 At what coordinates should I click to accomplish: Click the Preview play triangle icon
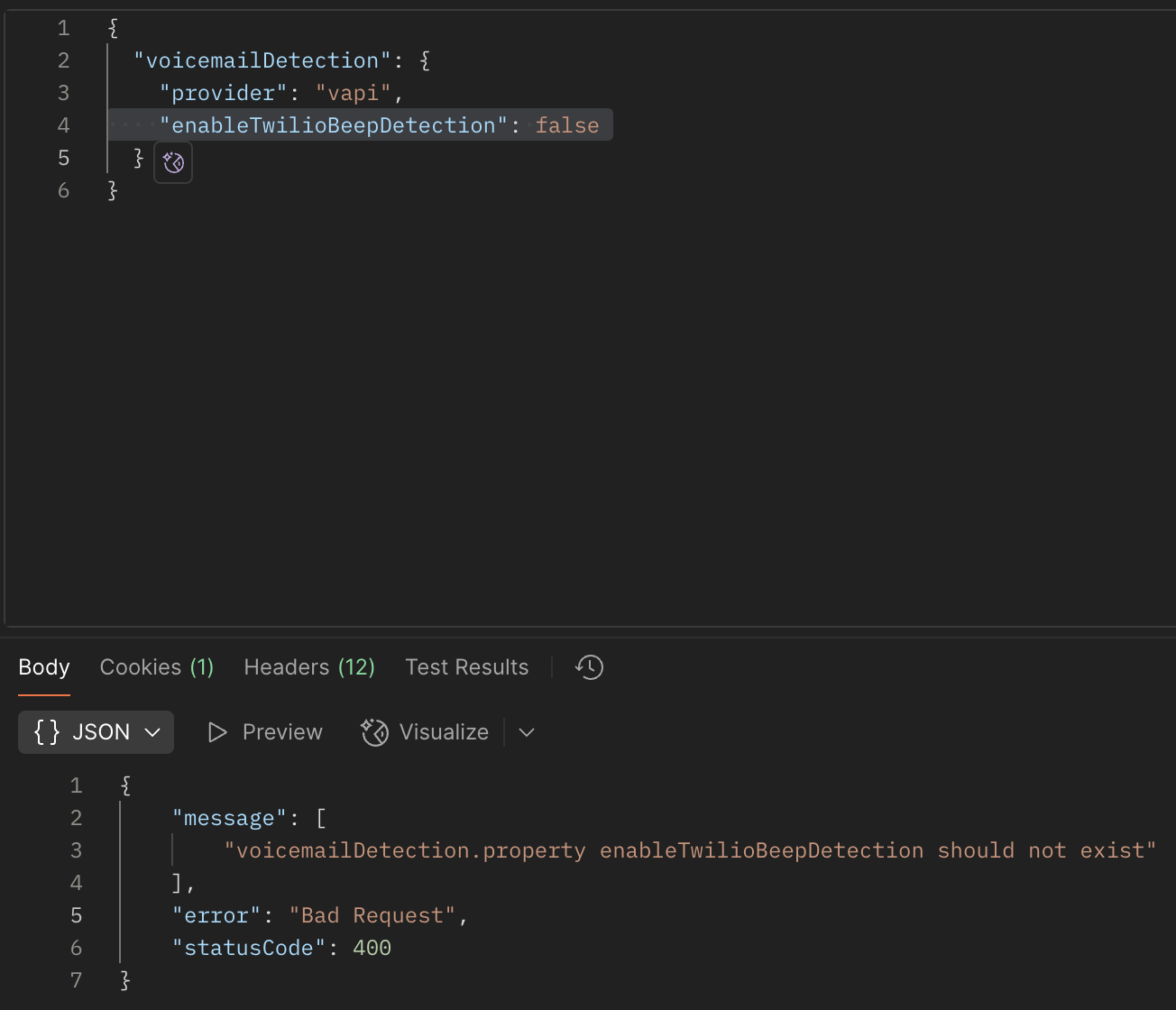pos(216,731)
